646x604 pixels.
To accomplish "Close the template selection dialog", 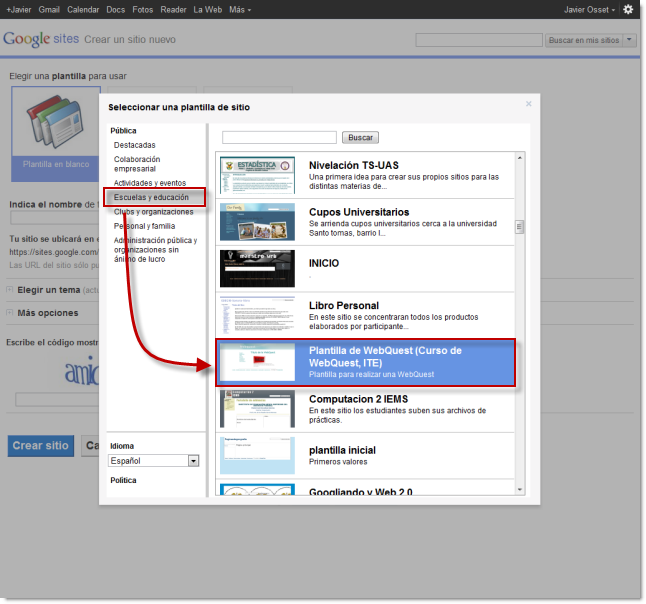I will pos(529,104).
